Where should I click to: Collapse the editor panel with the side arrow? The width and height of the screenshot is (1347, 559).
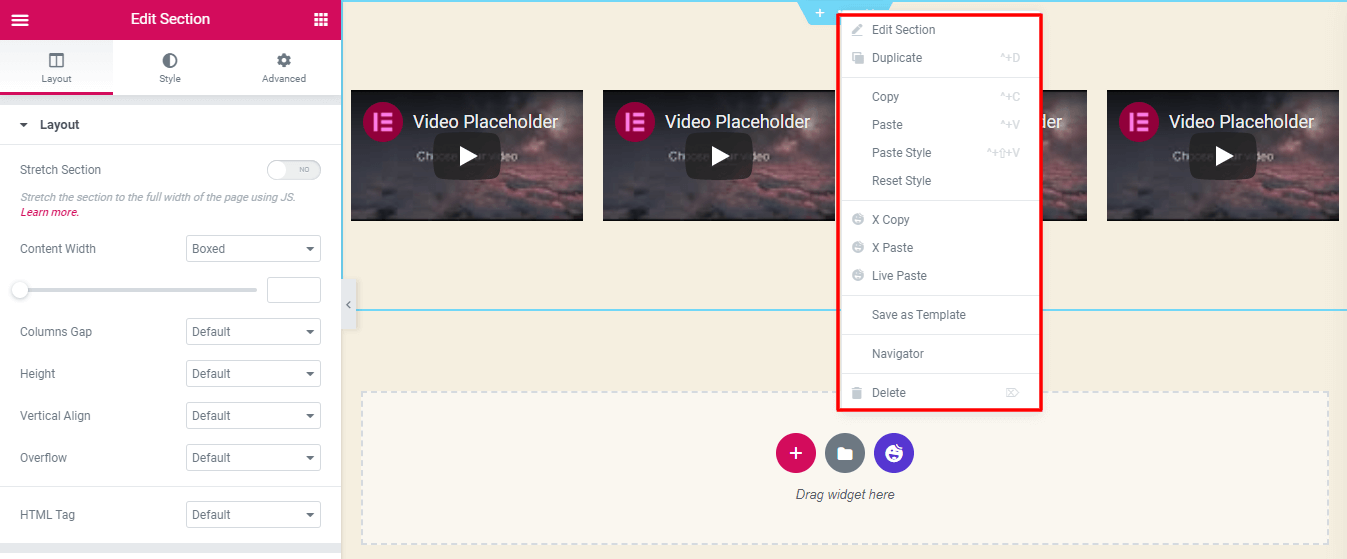point(349,305)
